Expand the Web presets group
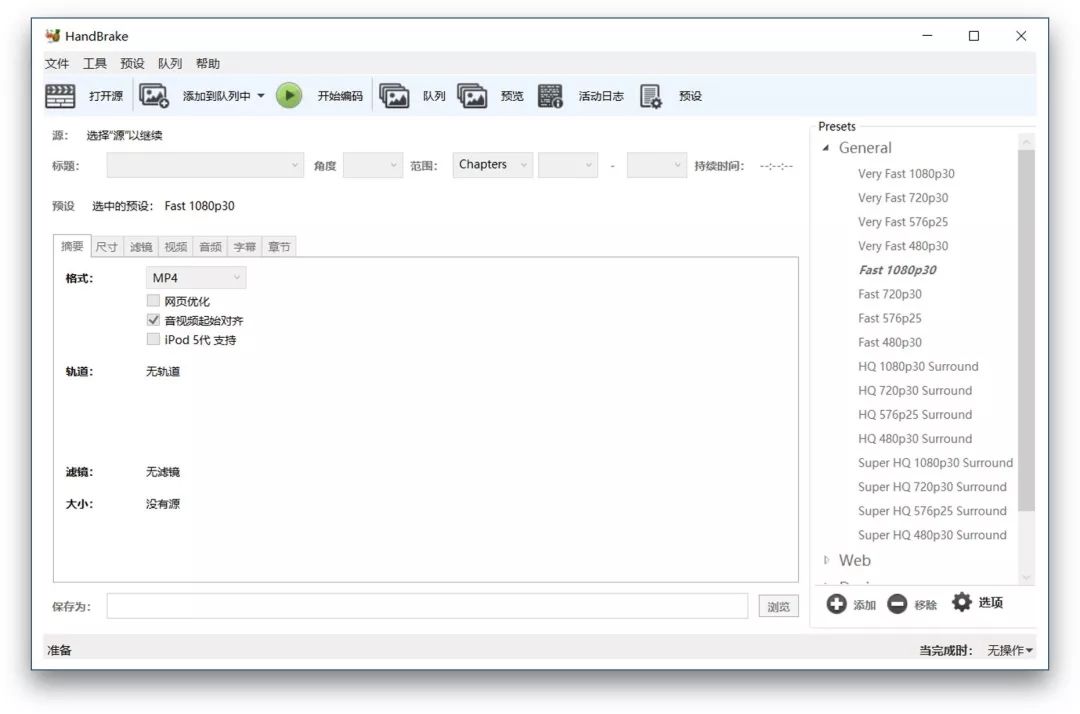The image size is (1080, 714). pyautogui.click(x=826, y=560)
